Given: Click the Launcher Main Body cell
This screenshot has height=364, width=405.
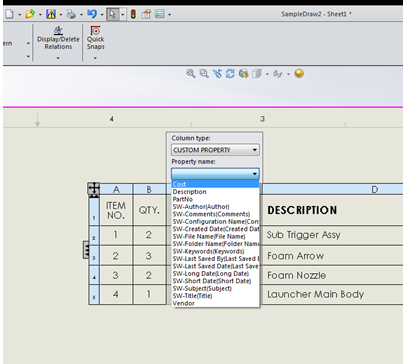Looking at the screenshot, I should click(333, 294).
